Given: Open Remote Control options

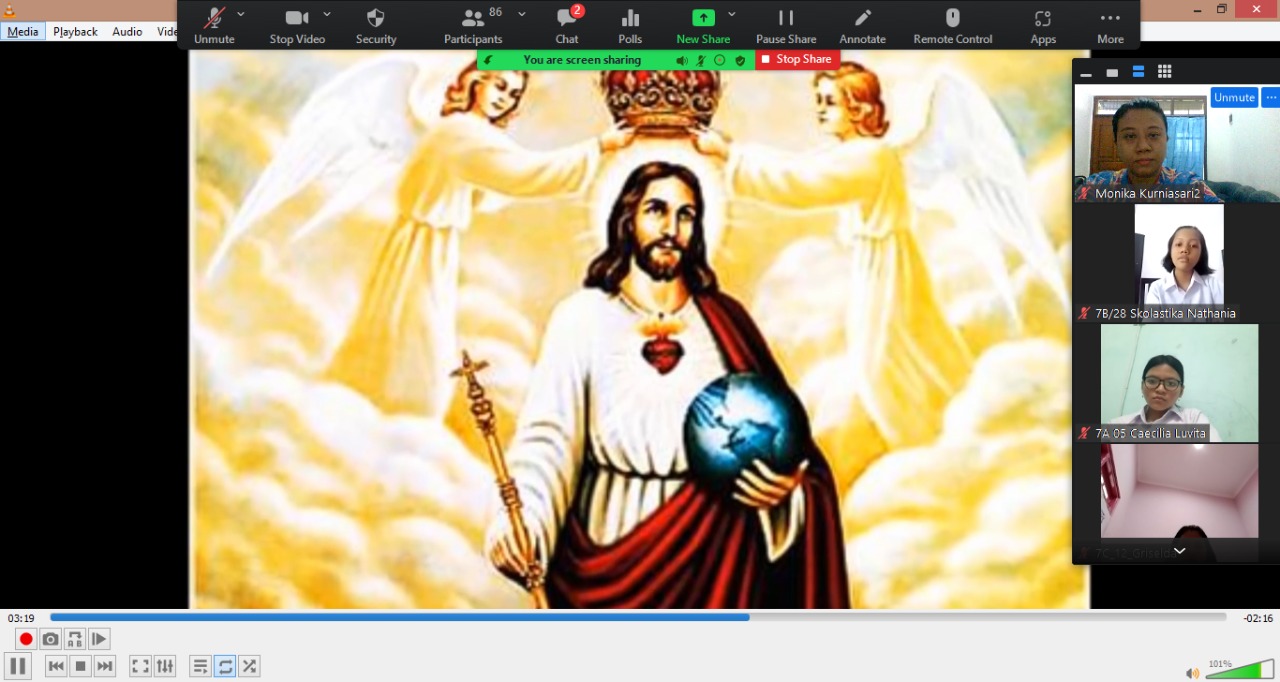Looking at the screenshot, I should click(x=953, y=26).
